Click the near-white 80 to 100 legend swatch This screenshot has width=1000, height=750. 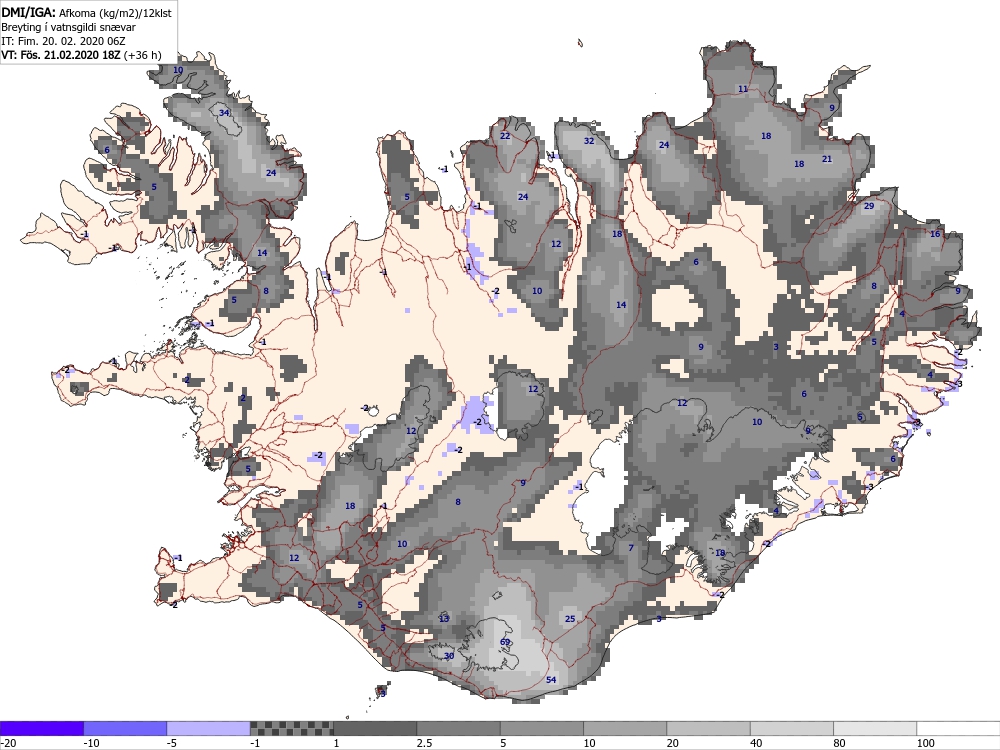click(x=875, y=728)
